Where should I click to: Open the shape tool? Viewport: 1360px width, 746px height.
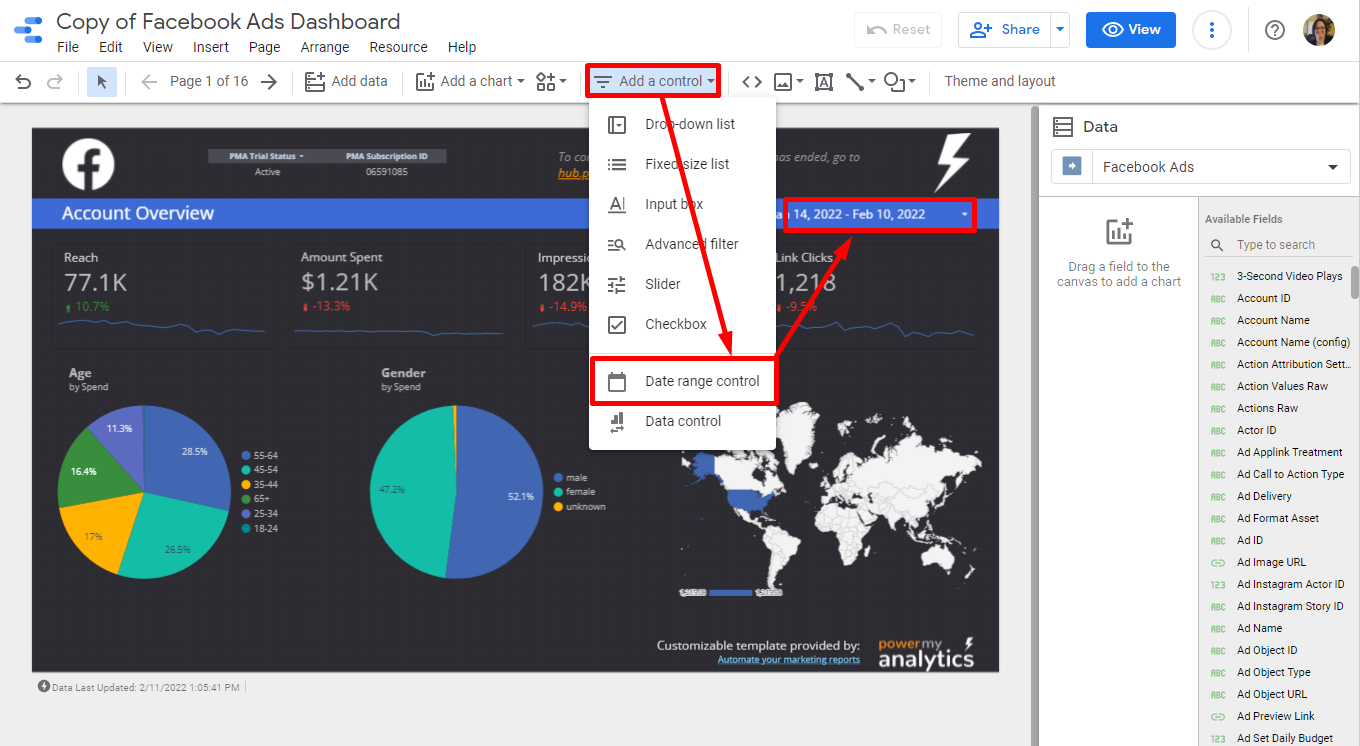tap(895, 81)
